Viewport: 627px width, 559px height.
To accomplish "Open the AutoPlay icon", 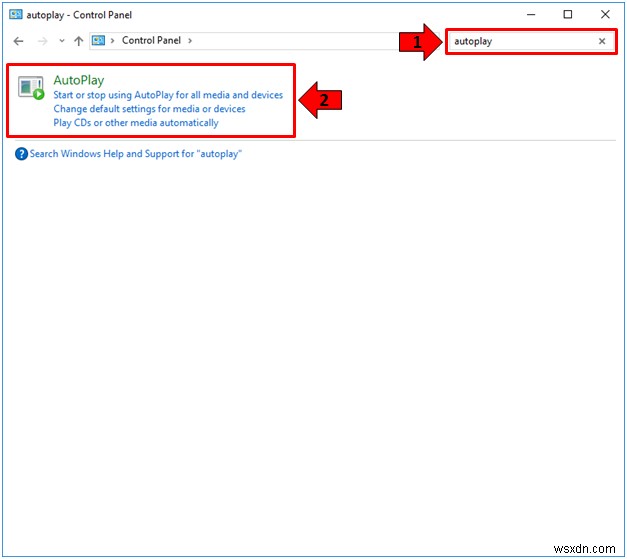I will pyautogui.click(x=31, y=88).
